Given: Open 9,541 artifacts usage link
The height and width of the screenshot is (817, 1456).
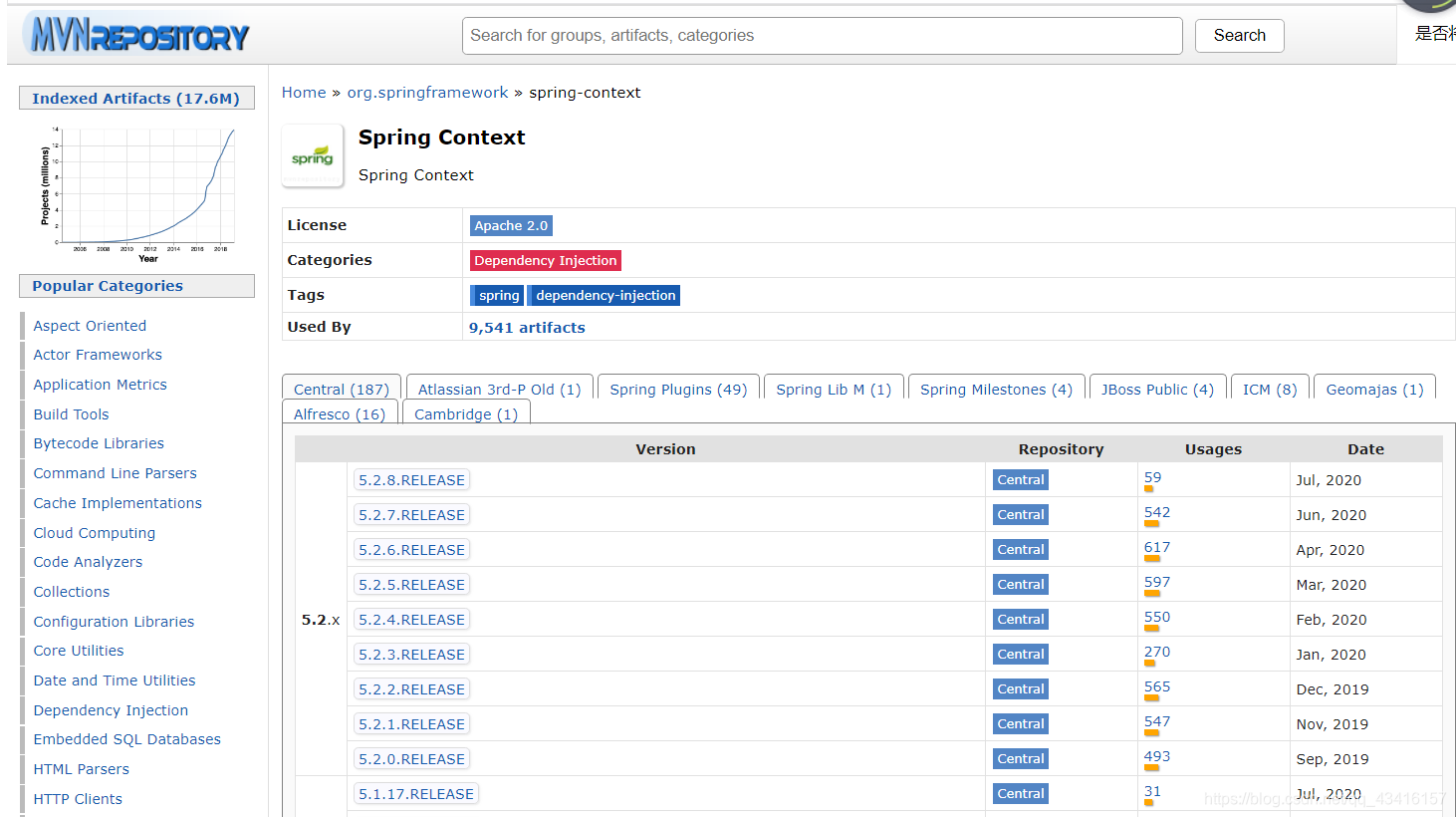Looking at the screenshot, I should (527, 328).
